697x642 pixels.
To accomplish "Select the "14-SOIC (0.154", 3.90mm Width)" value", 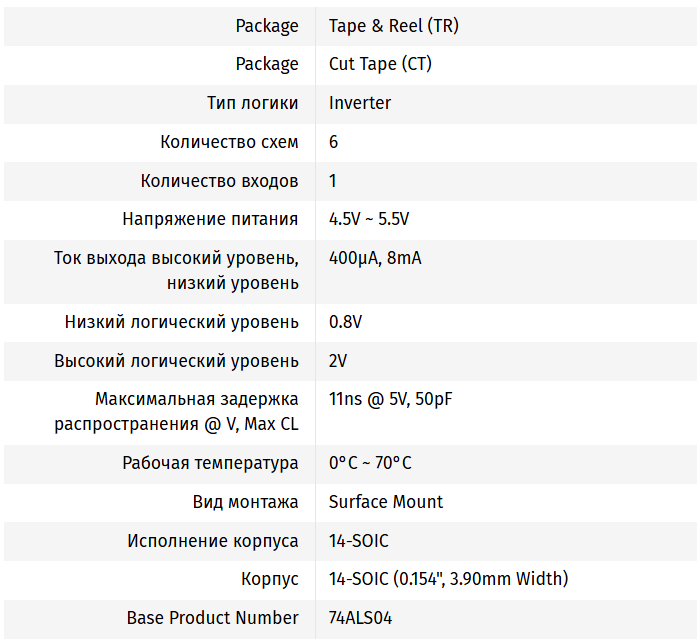I will [448, 579].
